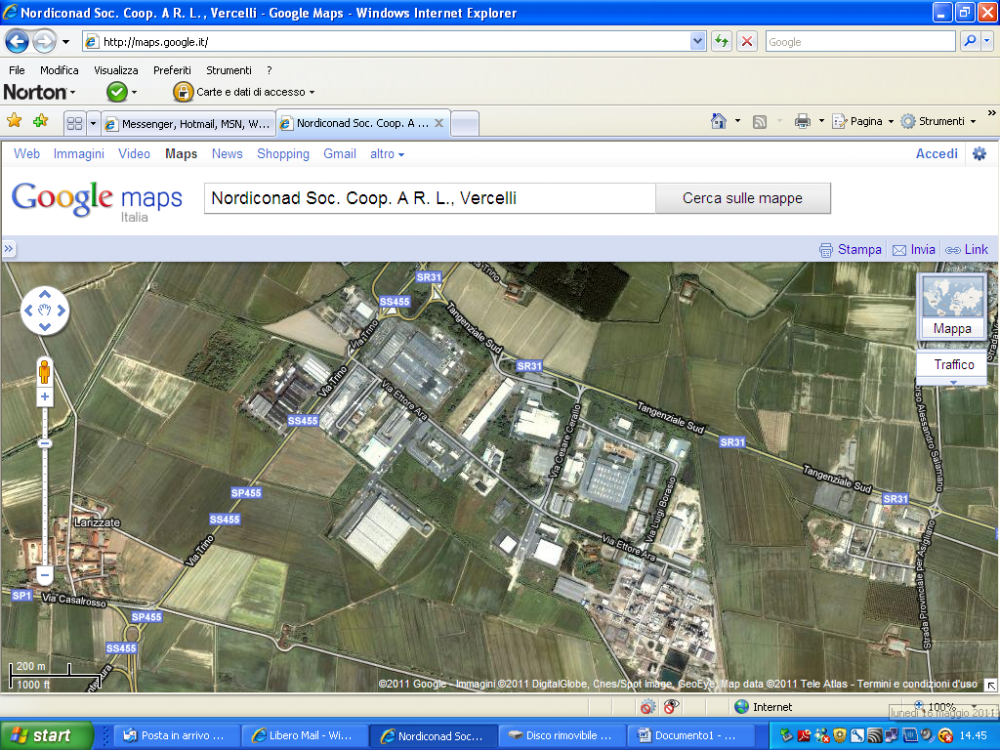Open the Visualizza menu

point(115,70)
